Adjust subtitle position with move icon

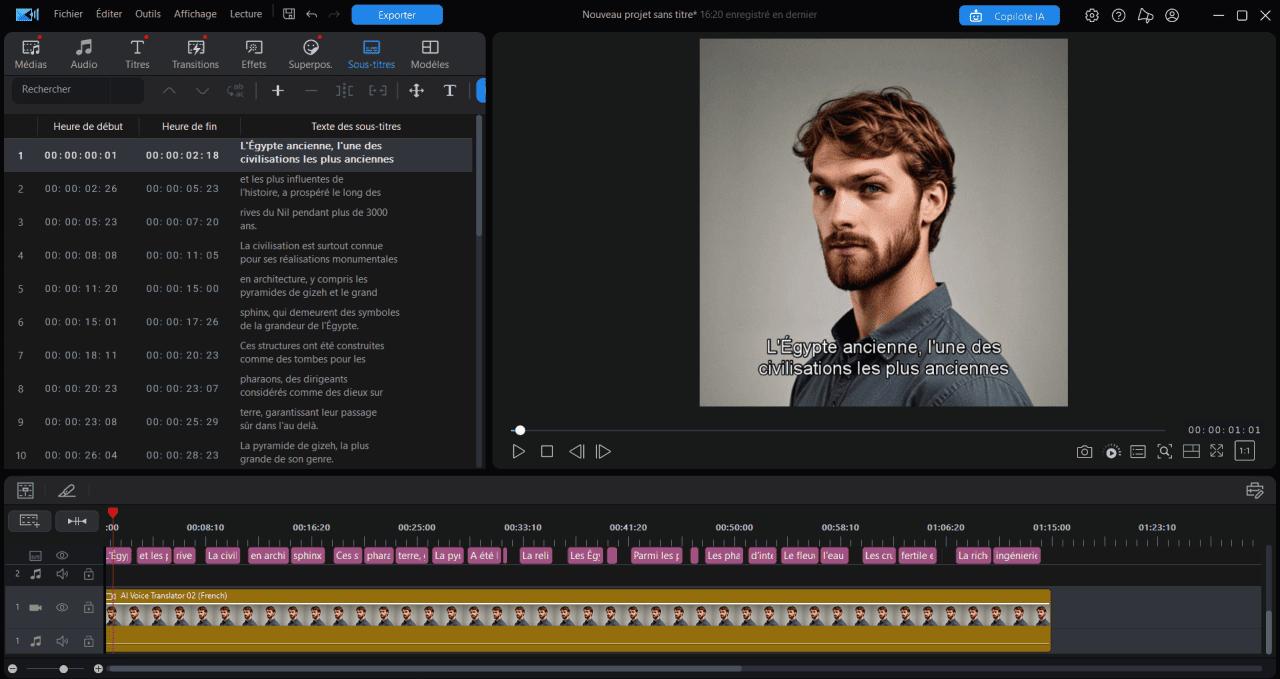click(x=417, y=91)
